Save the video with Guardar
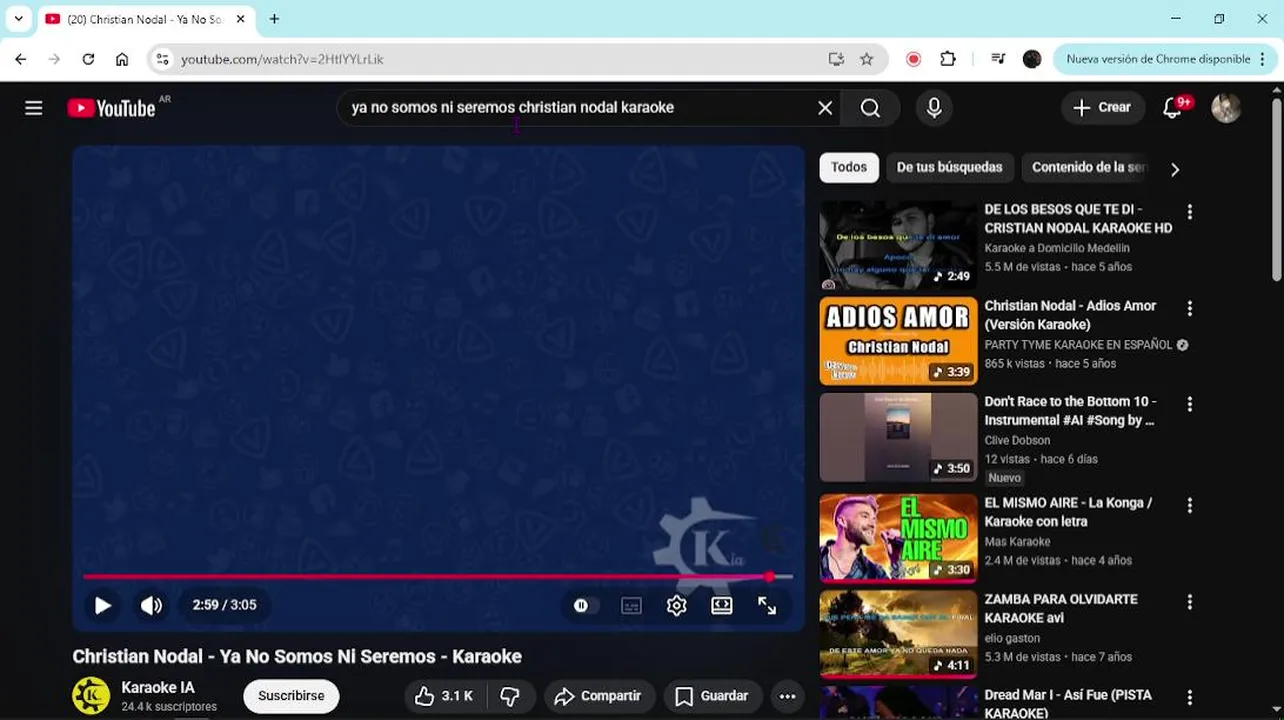This screenshot has width=1284, height=720. [712, 696]
